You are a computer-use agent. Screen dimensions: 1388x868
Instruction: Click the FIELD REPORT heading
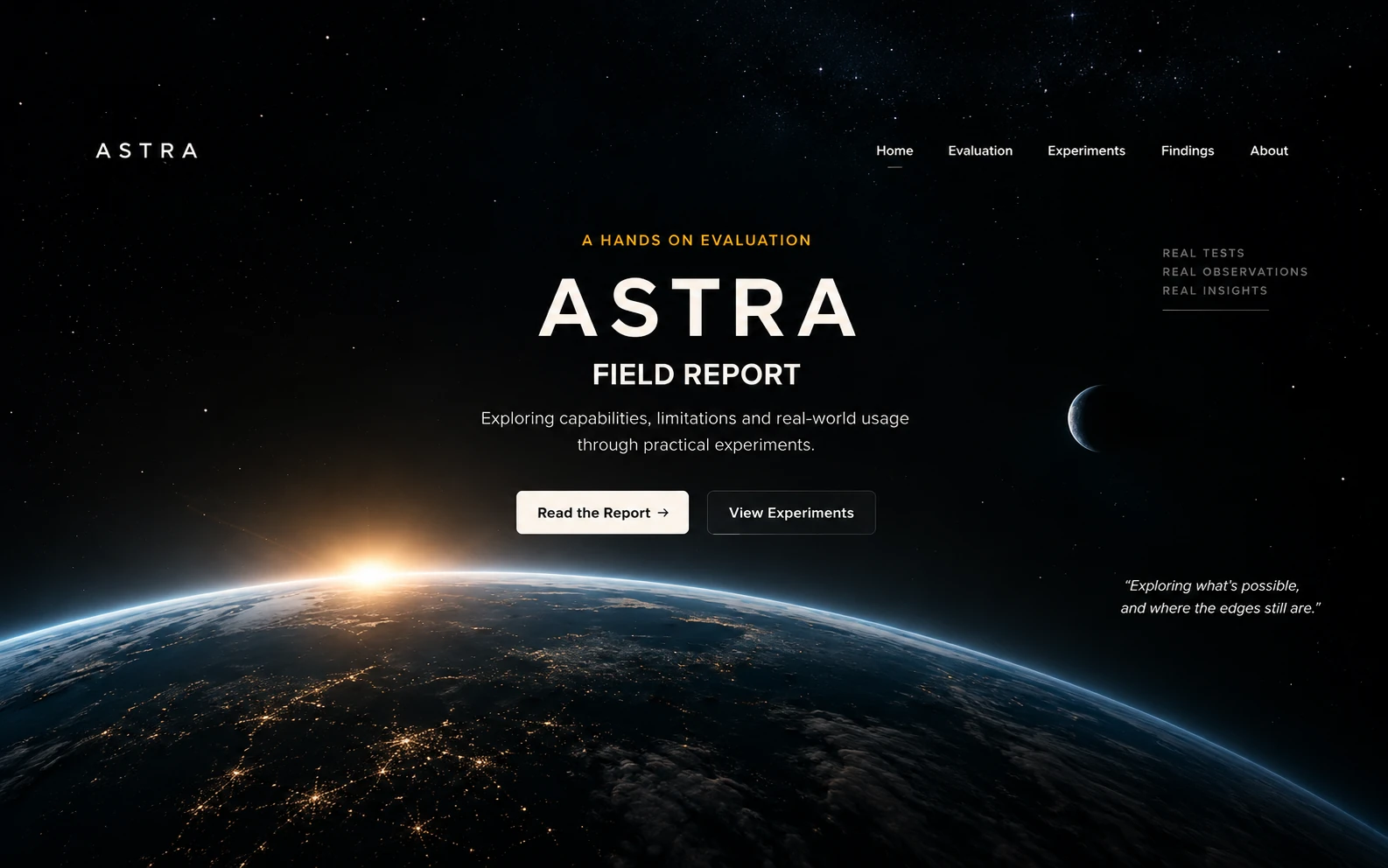pyautogui.click(x=697, y=374)
